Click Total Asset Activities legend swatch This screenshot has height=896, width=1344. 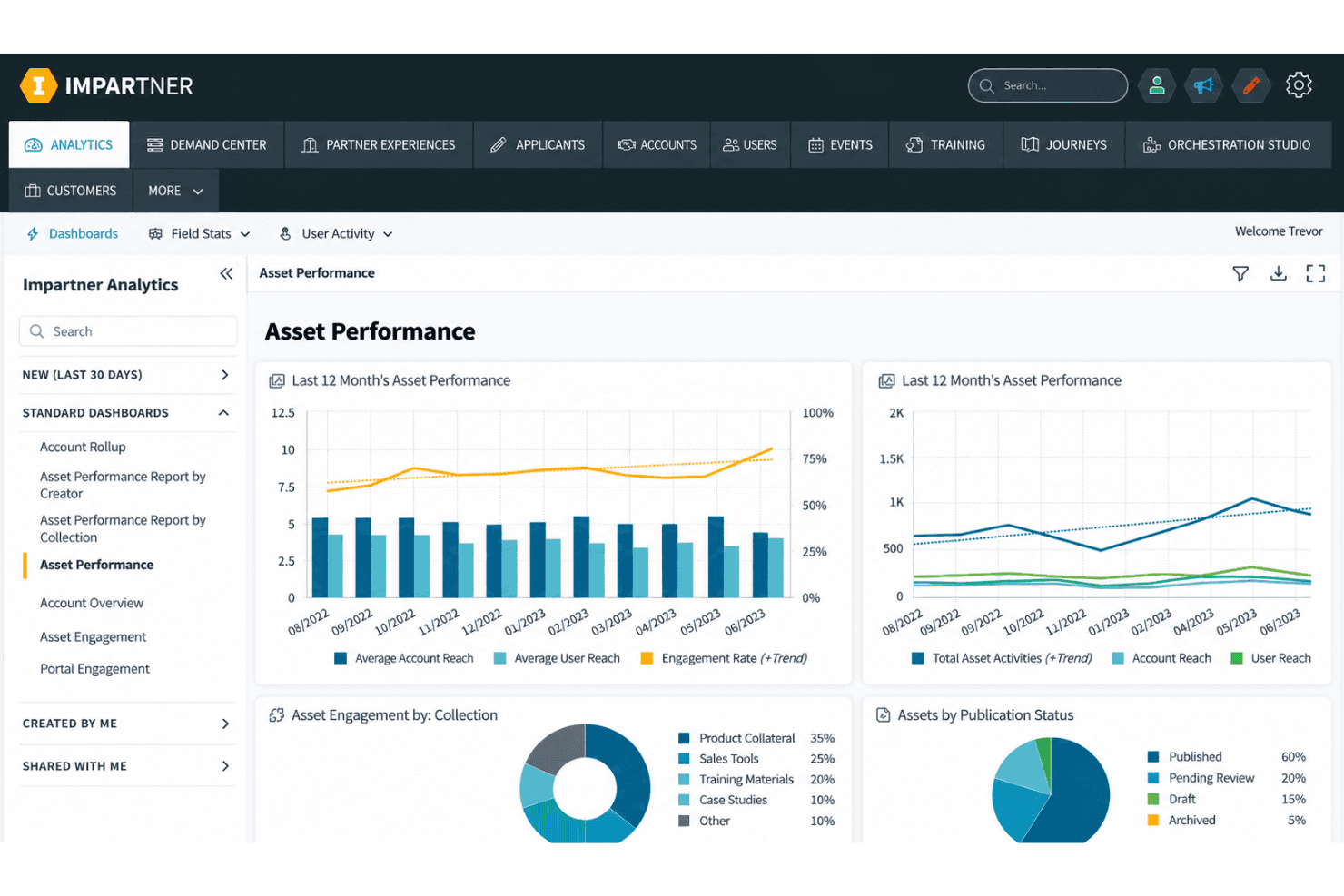click(x=917, y=658)
